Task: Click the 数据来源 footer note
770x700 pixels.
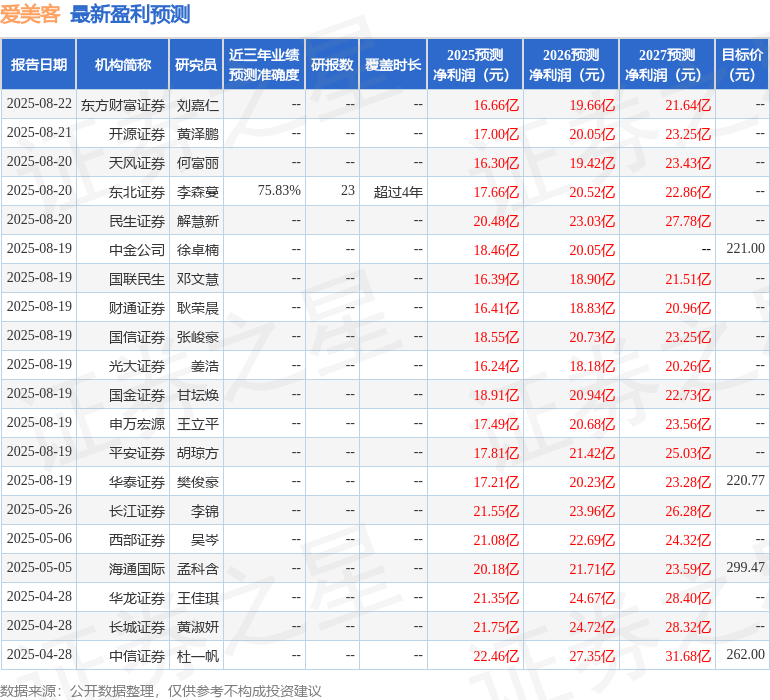Action: (x=160, y=690)
